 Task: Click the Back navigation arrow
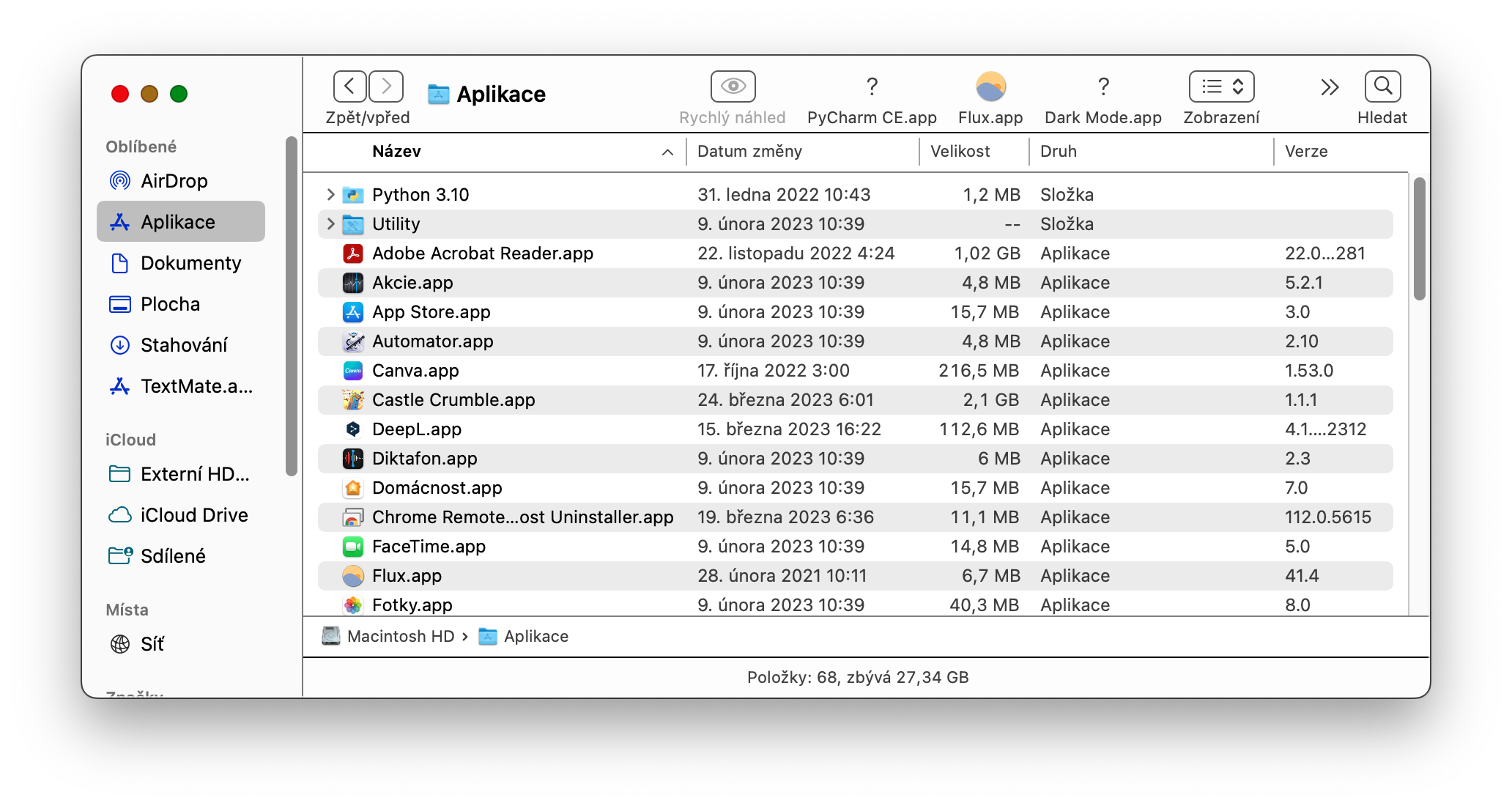coord(349,86)
